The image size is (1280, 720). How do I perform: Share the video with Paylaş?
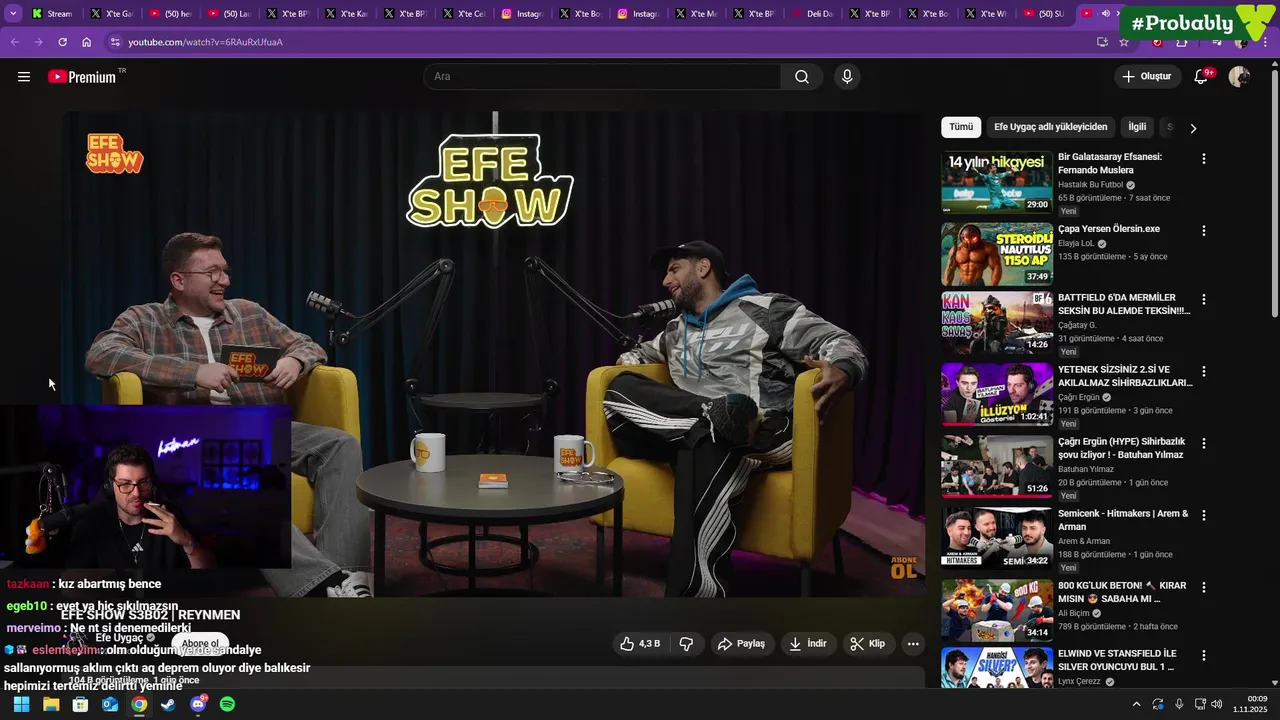pos(741,644)
